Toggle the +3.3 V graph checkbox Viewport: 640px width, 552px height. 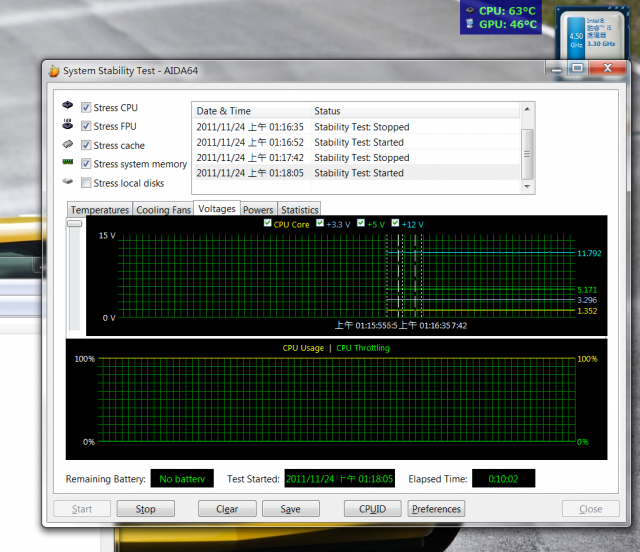[x=320, y=223]
